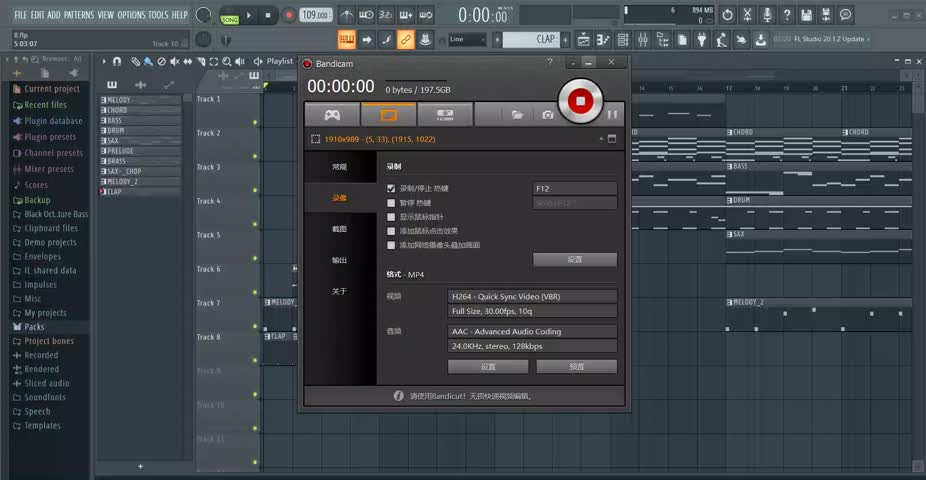Open the 关于 tab in Bandicam

click(x=340, y=291)
